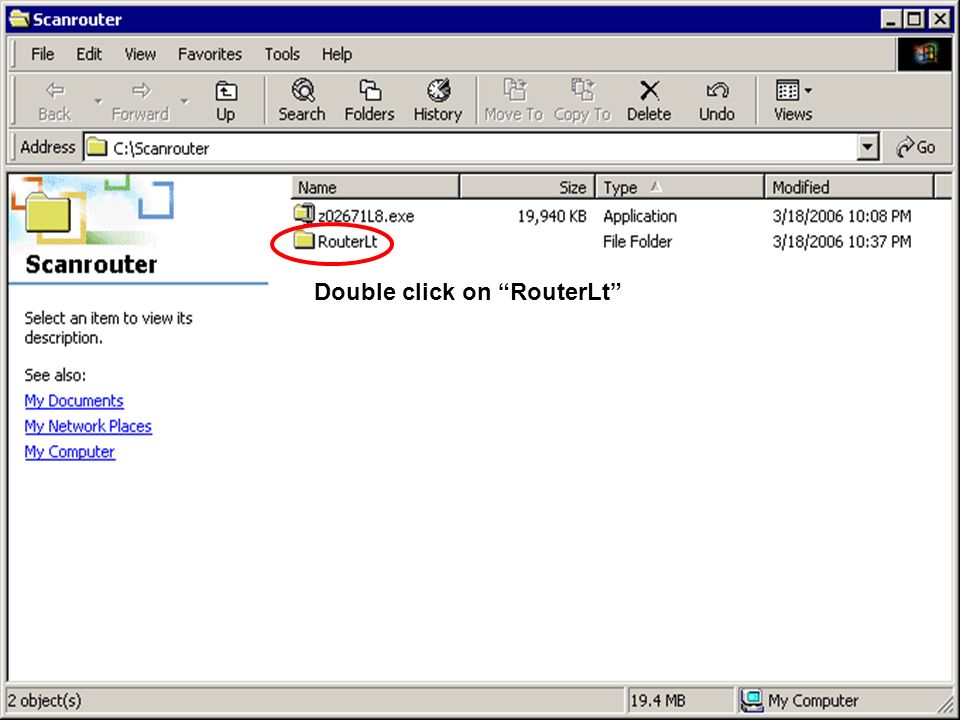Screen dimensions: 960x720
Task: Click the Scanrouter title bar folder icon
Action: point(20,19)
